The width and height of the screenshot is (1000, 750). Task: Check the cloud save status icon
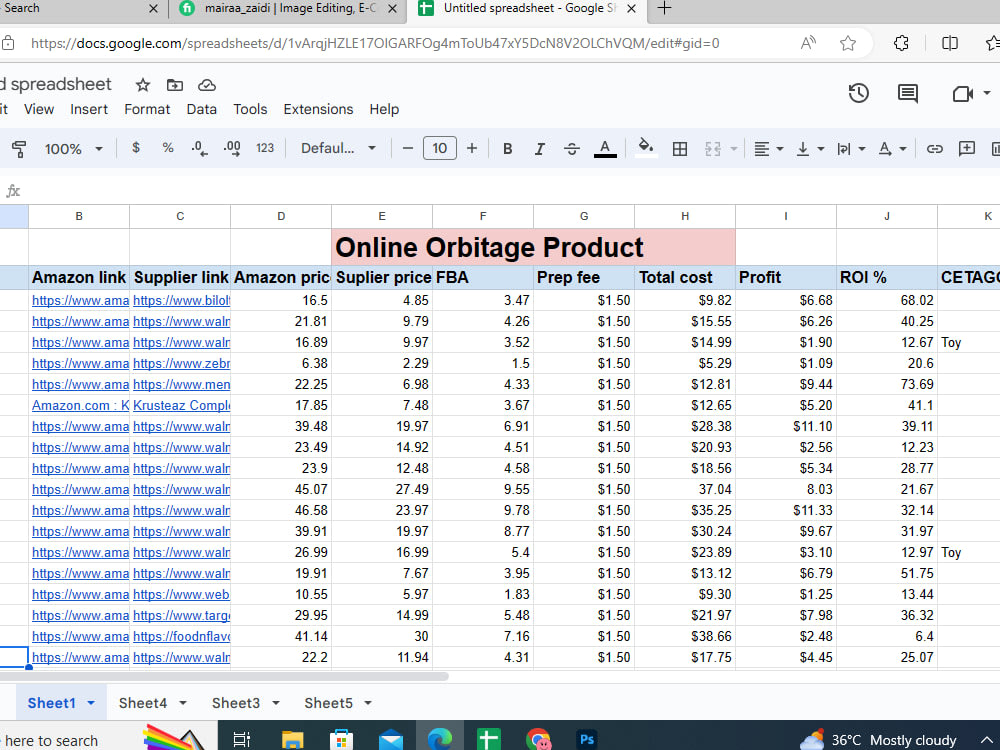(207, 85)
